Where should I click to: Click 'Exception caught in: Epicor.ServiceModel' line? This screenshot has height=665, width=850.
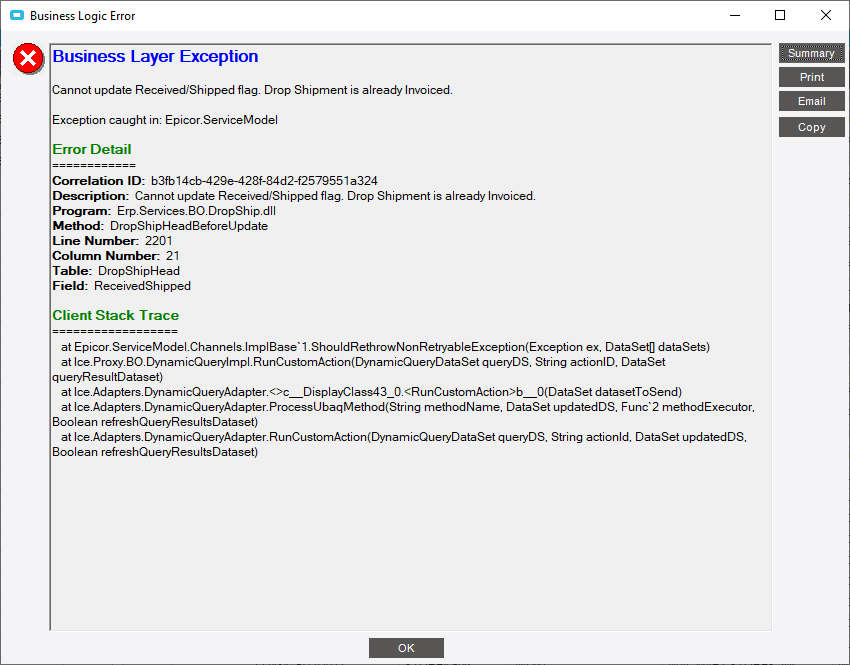[x=165, y=120]
